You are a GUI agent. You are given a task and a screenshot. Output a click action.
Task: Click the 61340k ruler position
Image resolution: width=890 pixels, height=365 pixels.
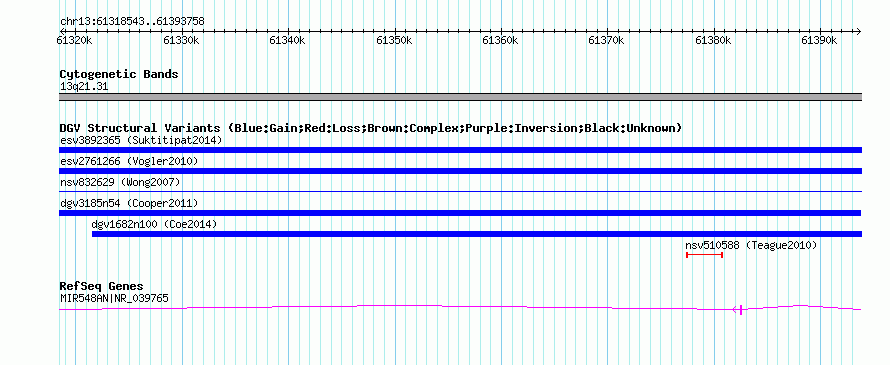coord(288,40)
